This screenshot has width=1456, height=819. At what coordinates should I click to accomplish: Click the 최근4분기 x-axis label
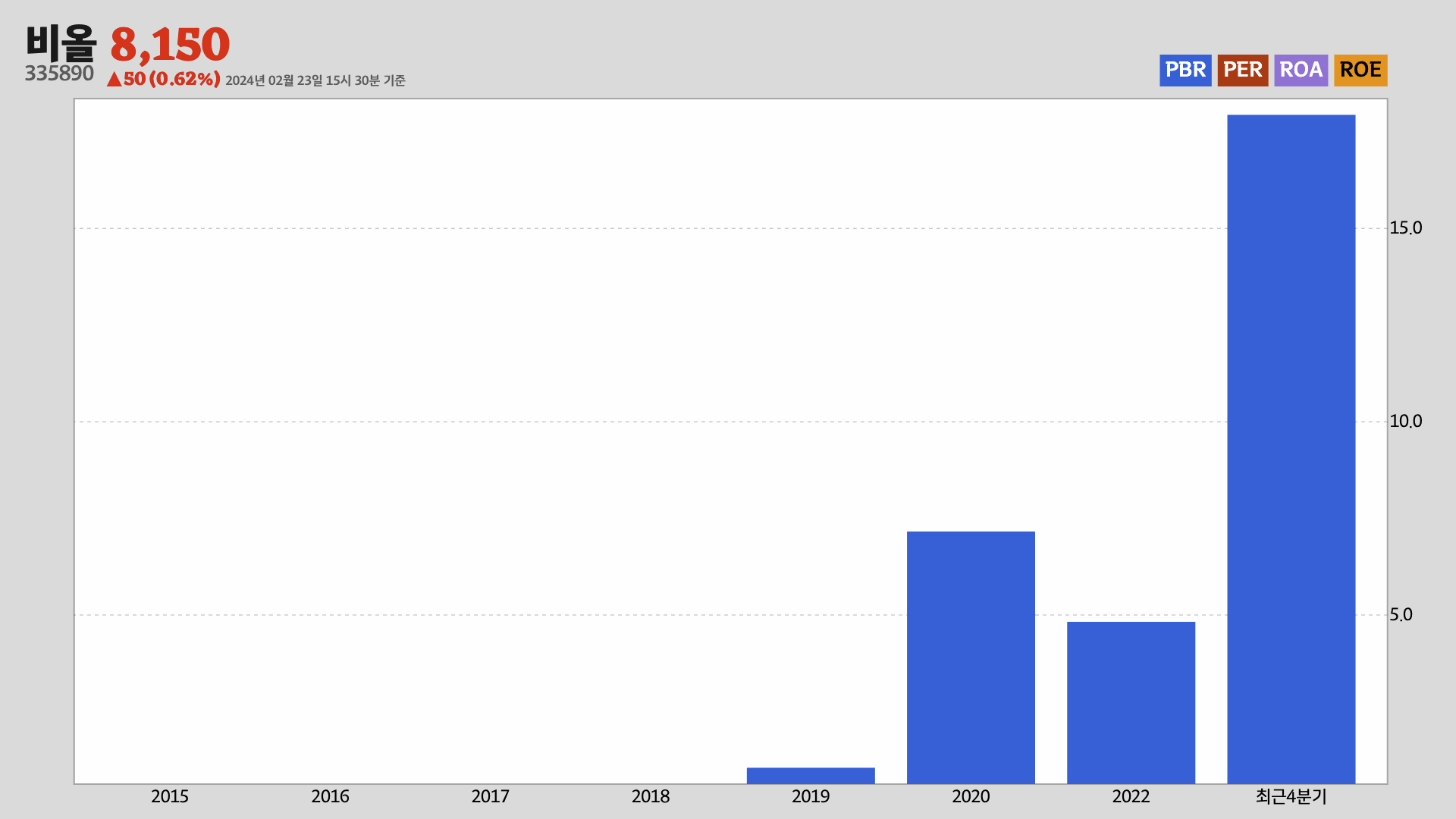pos(1291,796)
